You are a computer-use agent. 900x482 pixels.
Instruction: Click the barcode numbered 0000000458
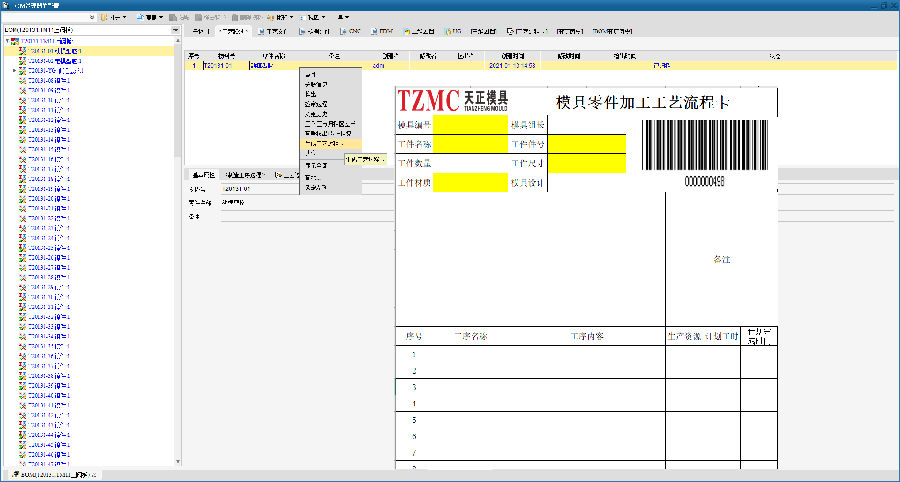tap(704, 149)
